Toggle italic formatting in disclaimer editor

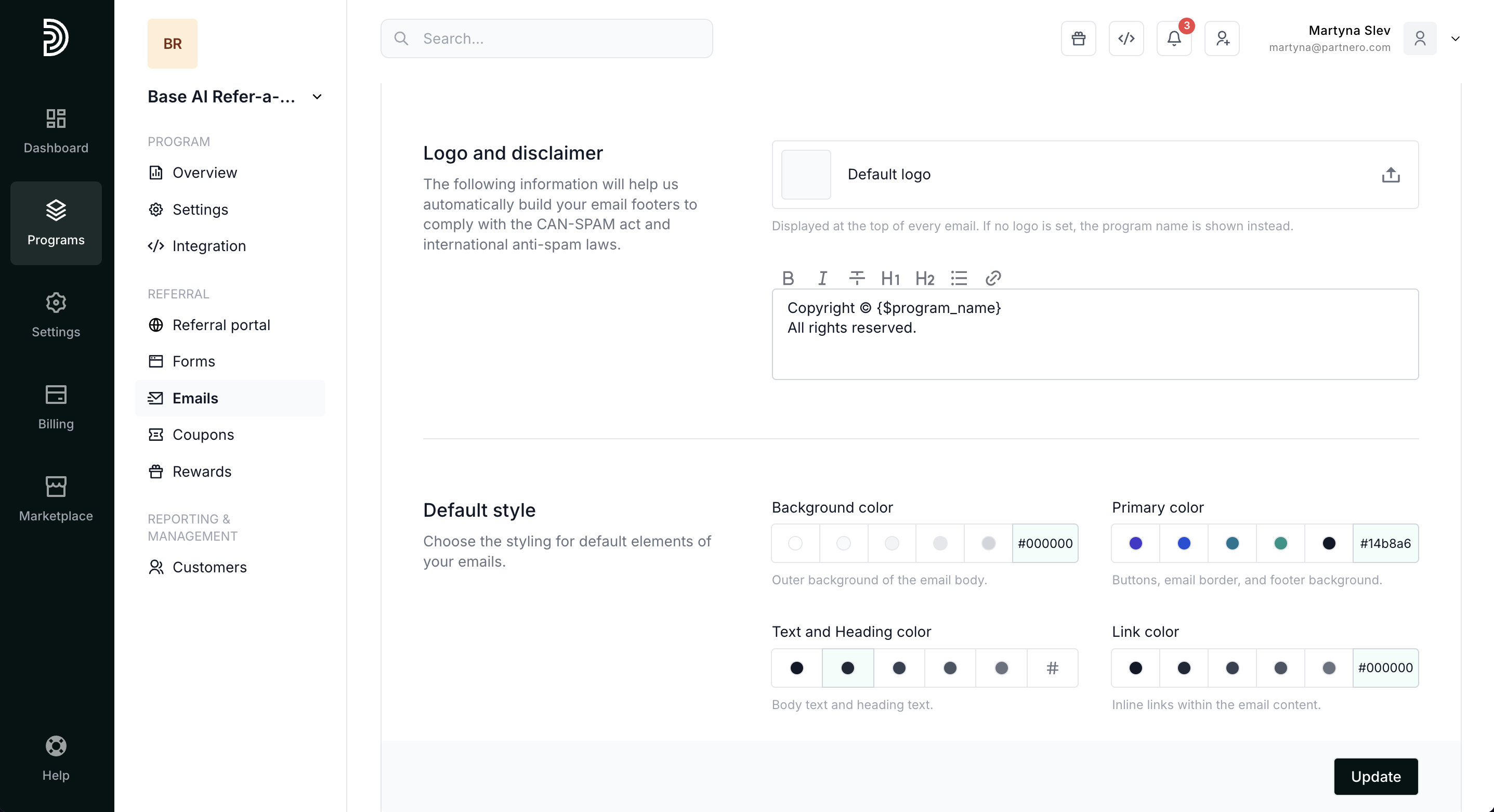coord(822,279)
